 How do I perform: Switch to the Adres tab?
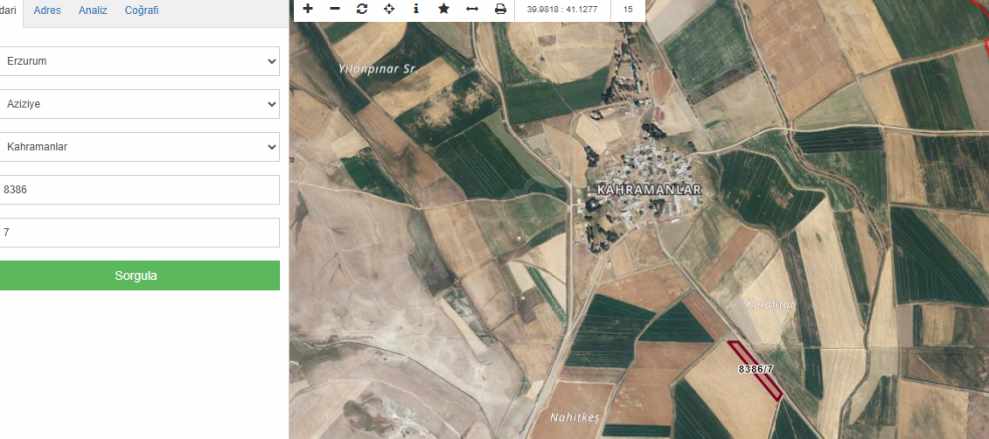[47, 10]
